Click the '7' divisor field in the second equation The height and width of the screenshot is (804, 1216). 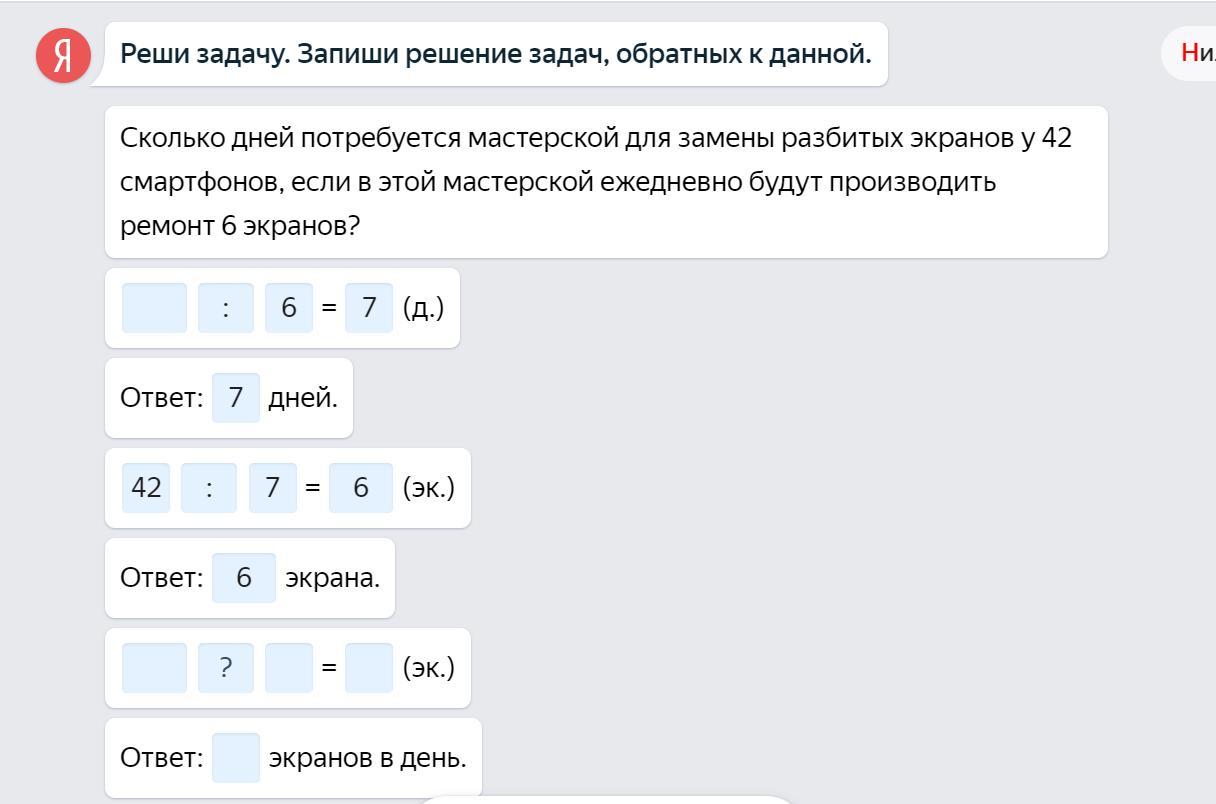click(x=273, y=488)
